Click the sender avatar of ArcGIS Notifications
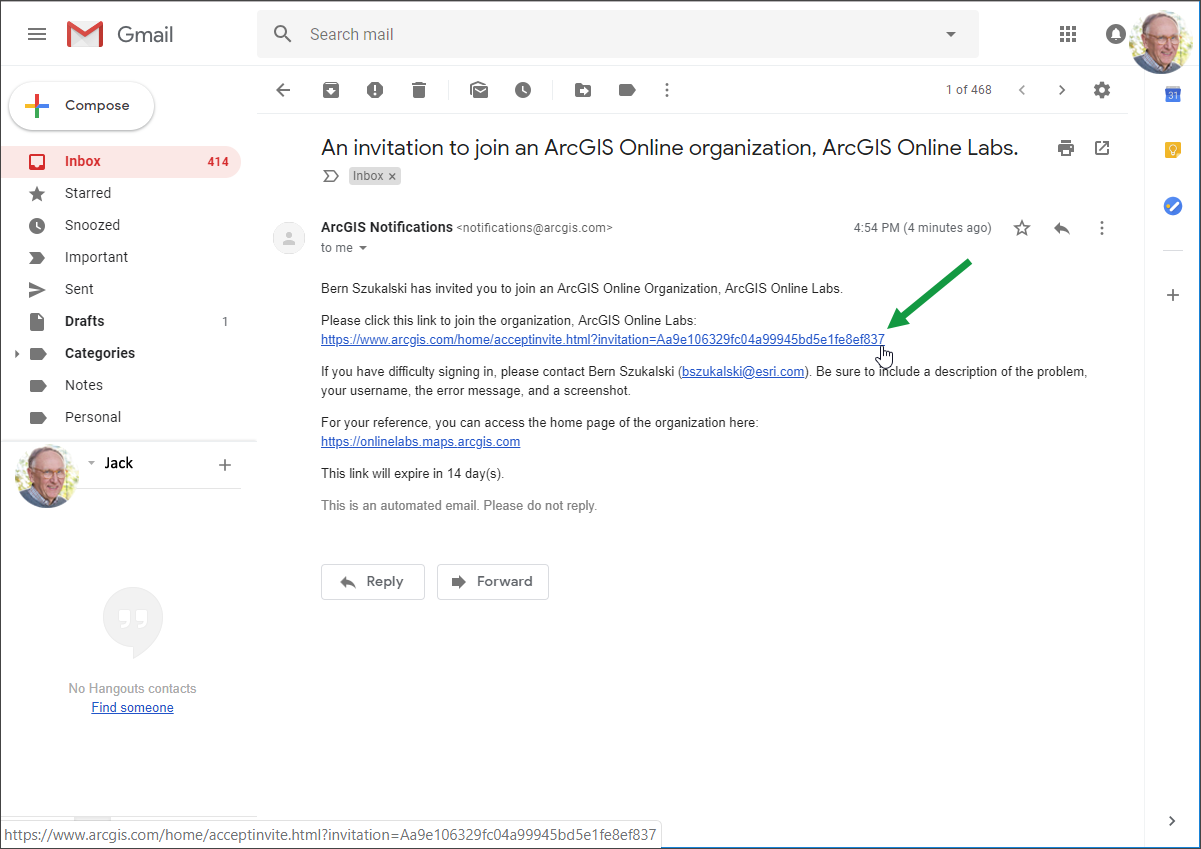The height and width of the screenshot is (849, 1201). tap(289, 238)
